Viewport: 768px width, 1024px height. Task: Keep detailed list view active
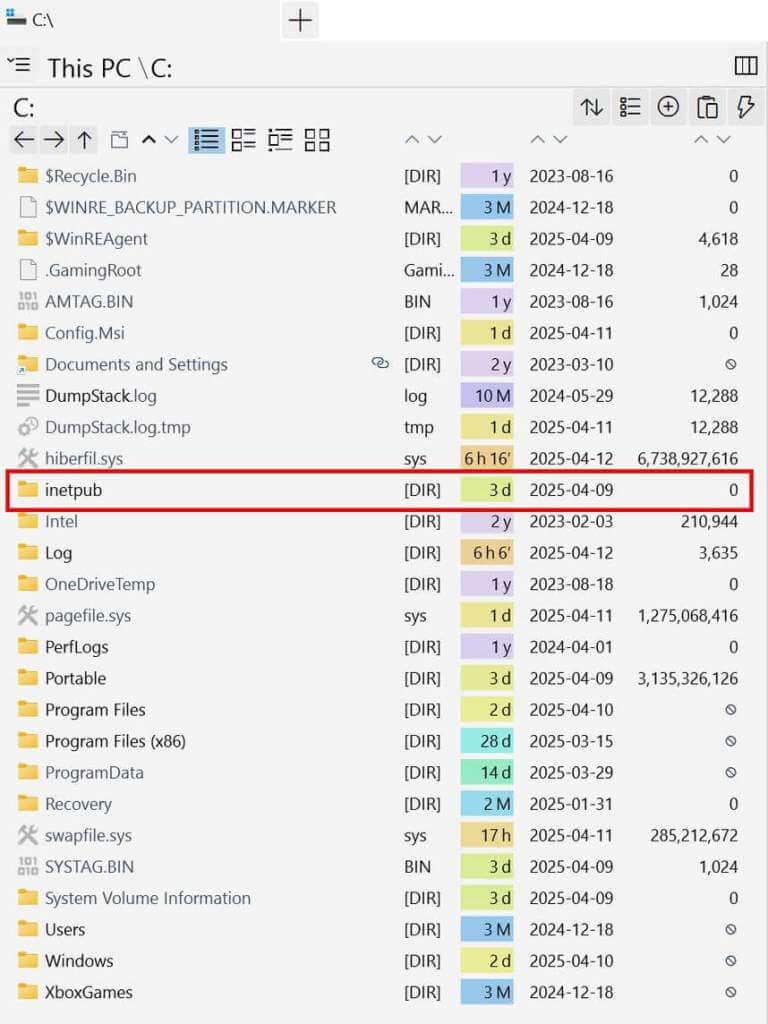click(206, 140)
